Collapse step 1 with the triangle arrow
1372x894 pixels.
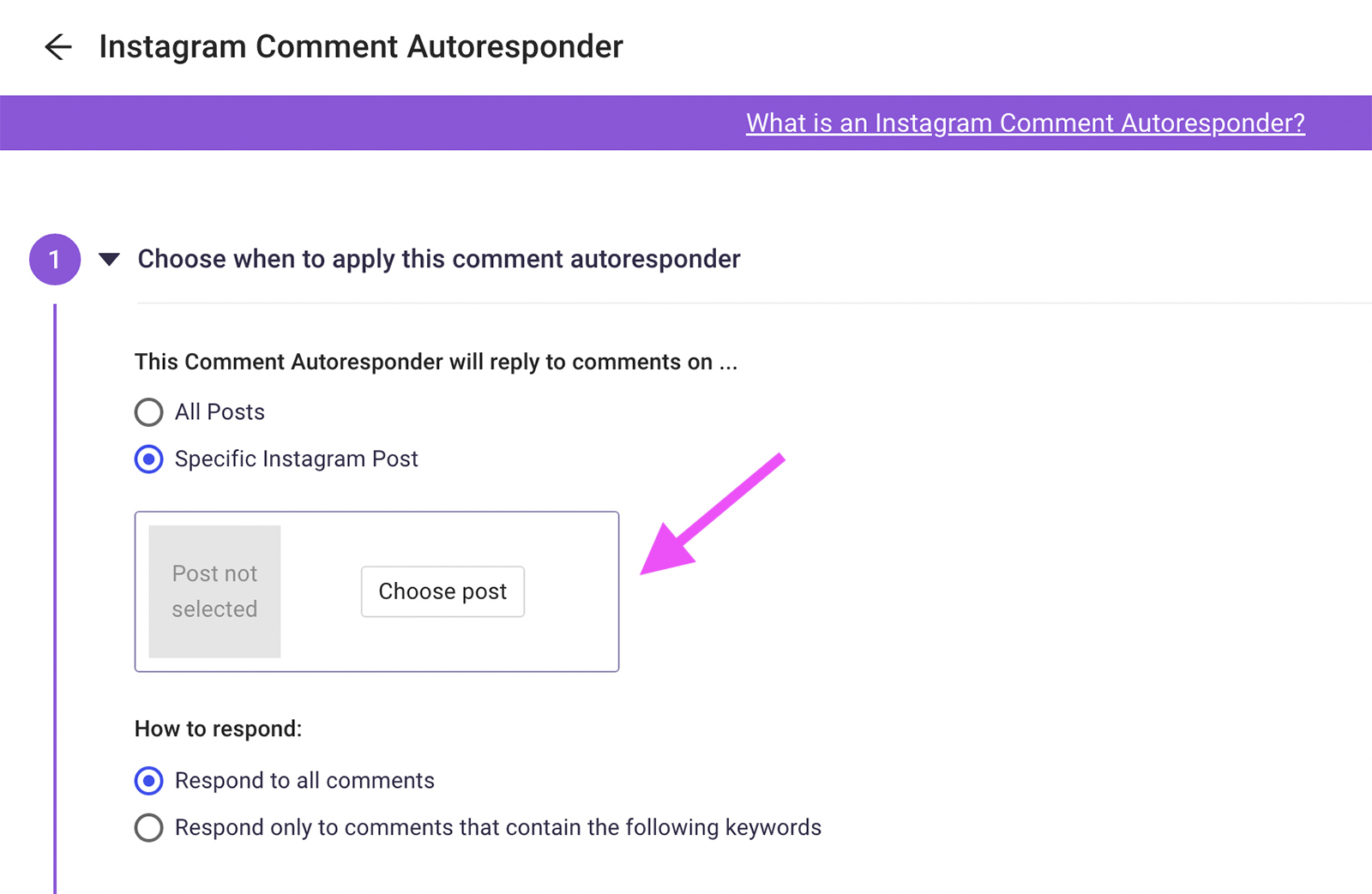pos(109,259)
